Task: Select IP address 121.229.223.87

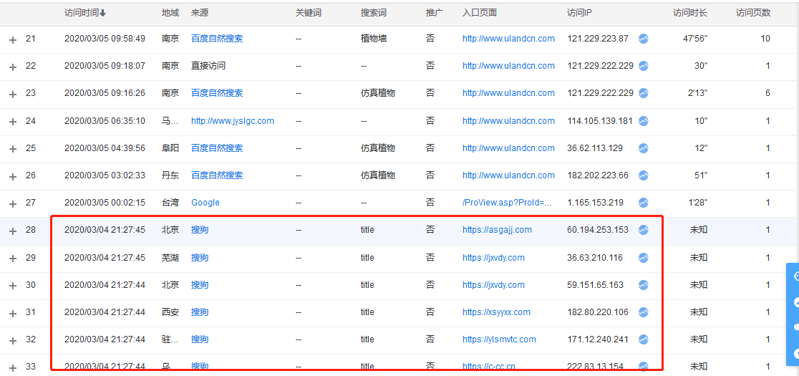Action: point(598,39)
